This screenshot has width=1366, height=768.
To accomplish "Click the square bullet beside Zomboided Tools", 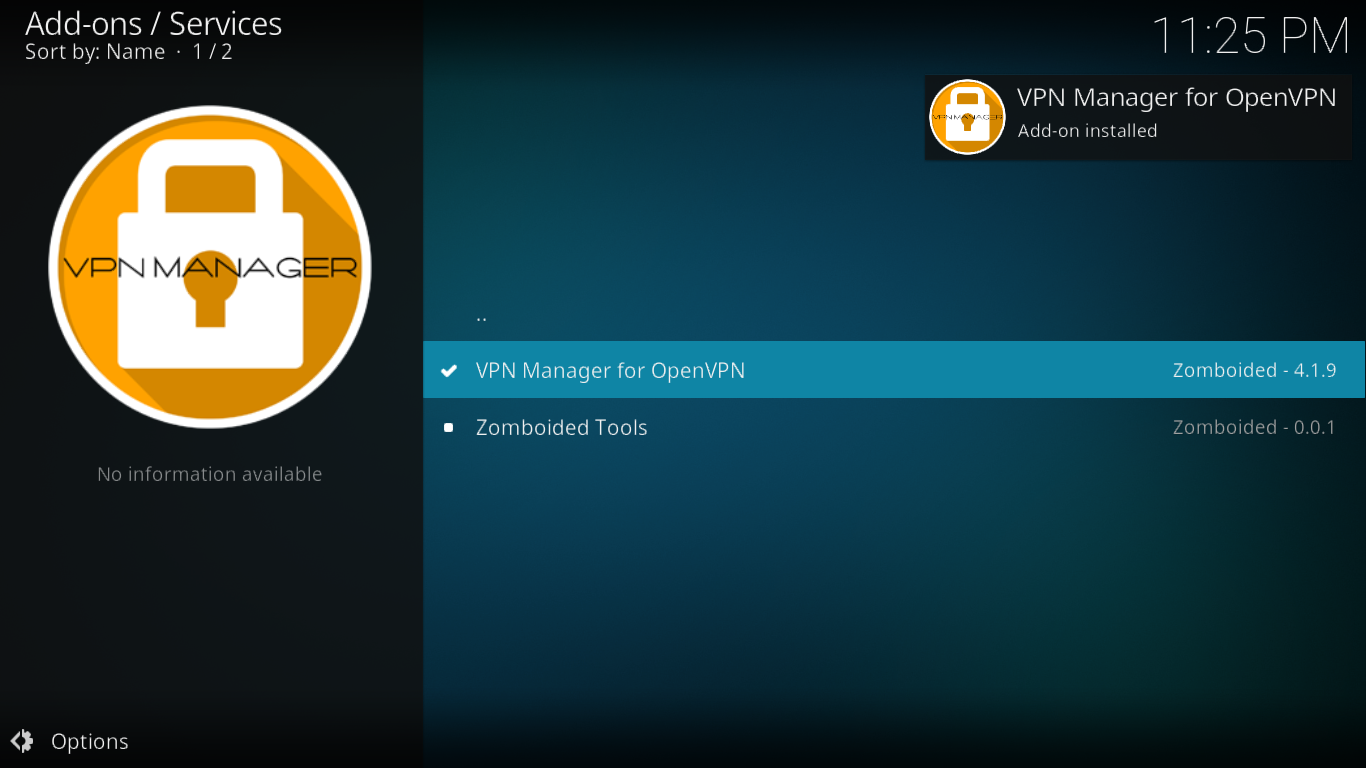I will tap(449, 428).
